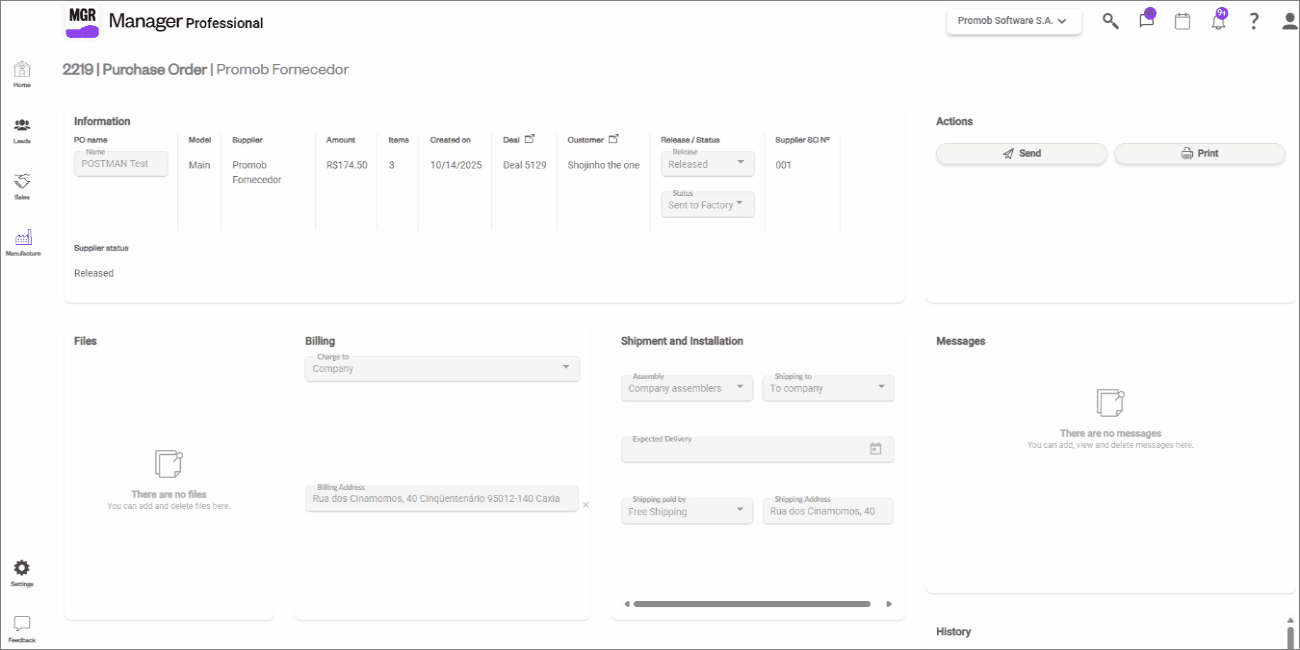Go to Home in sidebar
This screenshot has height=650, width=1300.
pyautogui.click(x=22, y=74)
